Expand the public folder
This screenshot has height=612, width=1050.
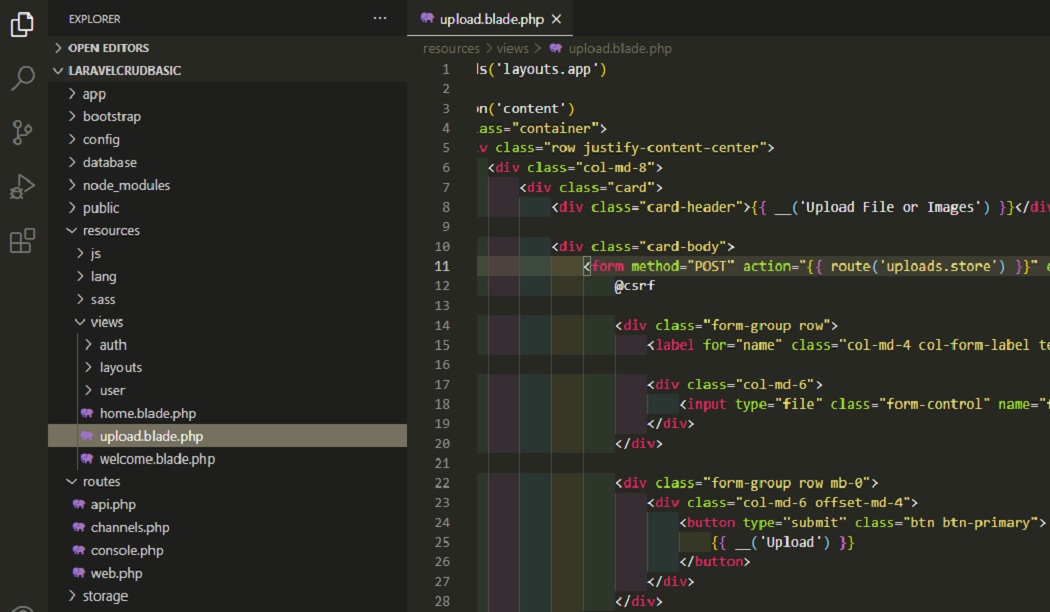pos(228,208)
